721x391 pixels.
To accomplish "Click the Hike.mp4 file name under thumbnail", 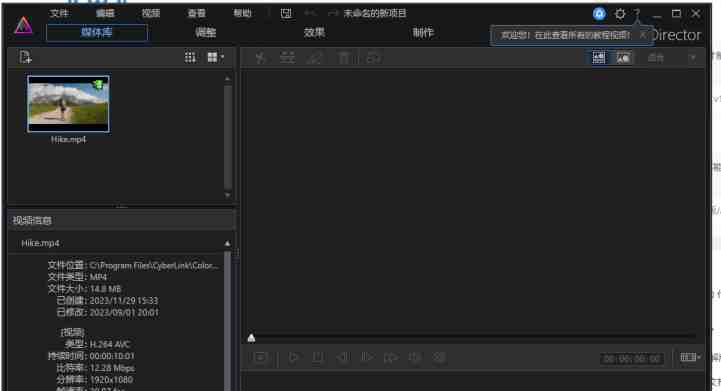I will click(x=69, y=140).
